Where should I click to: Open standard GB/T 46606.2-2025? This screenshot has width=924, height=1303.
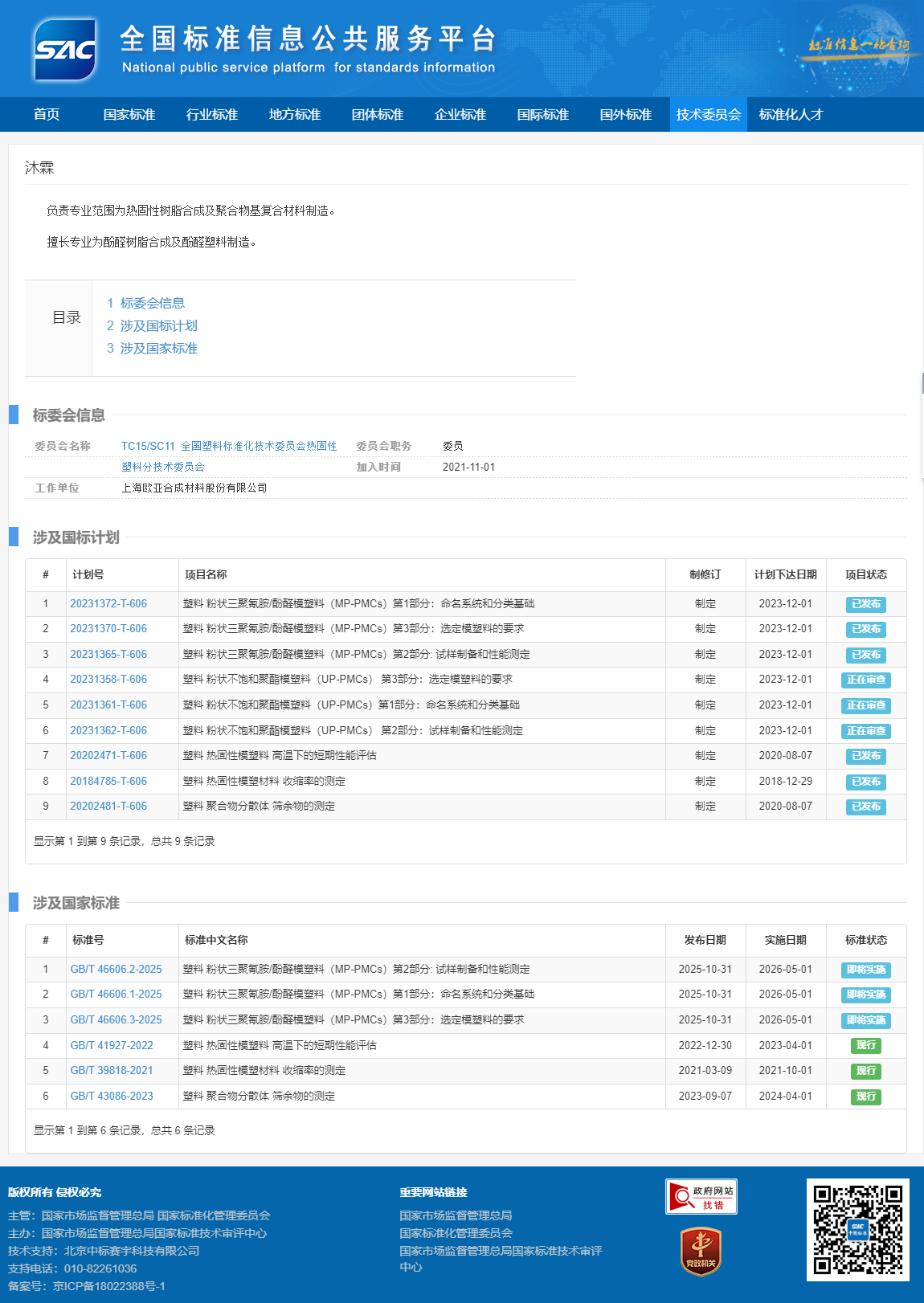point(116,969)
